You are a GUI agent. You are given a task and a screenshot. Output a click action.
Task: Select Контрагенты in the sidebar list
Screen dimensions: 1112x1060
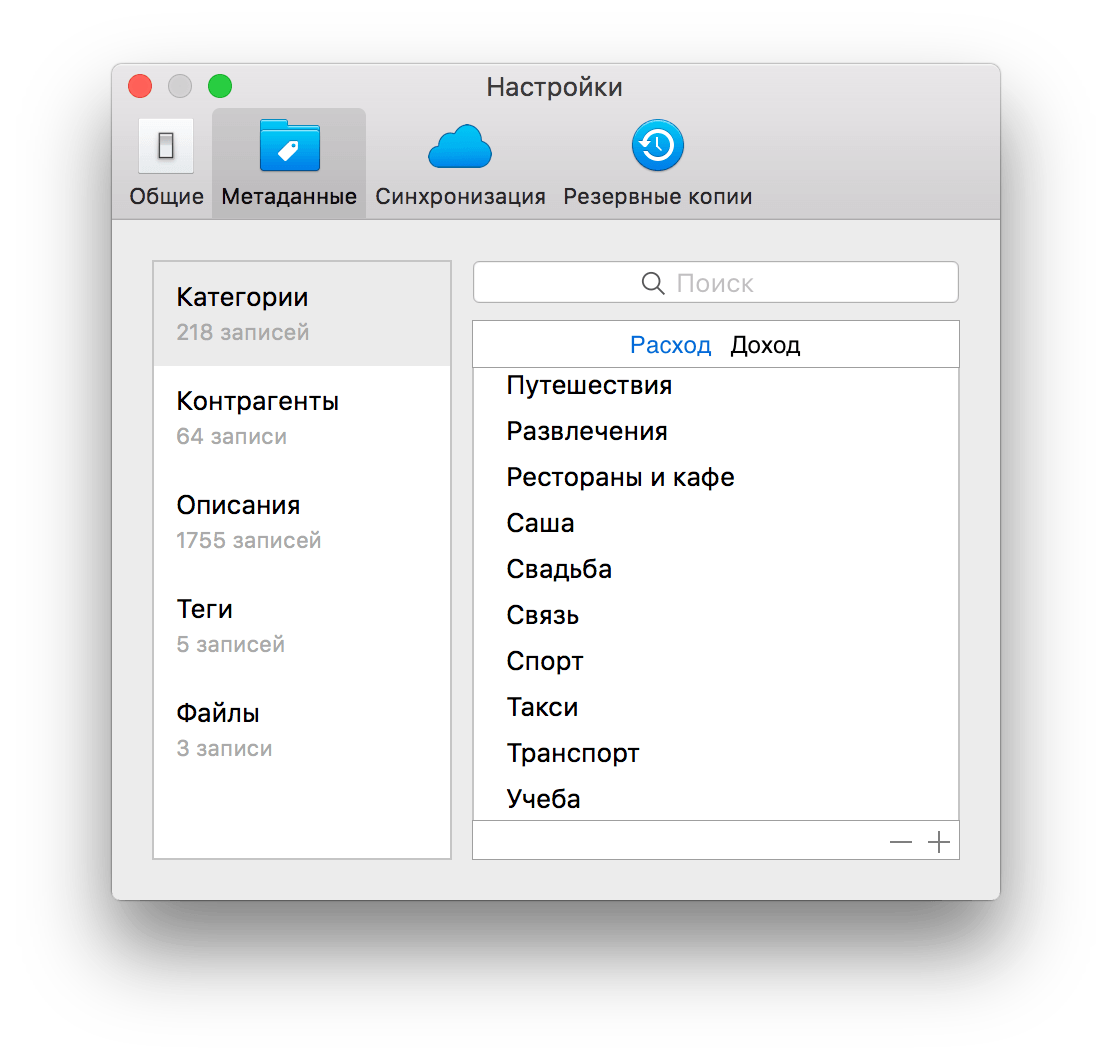click(x=302, y=418)
